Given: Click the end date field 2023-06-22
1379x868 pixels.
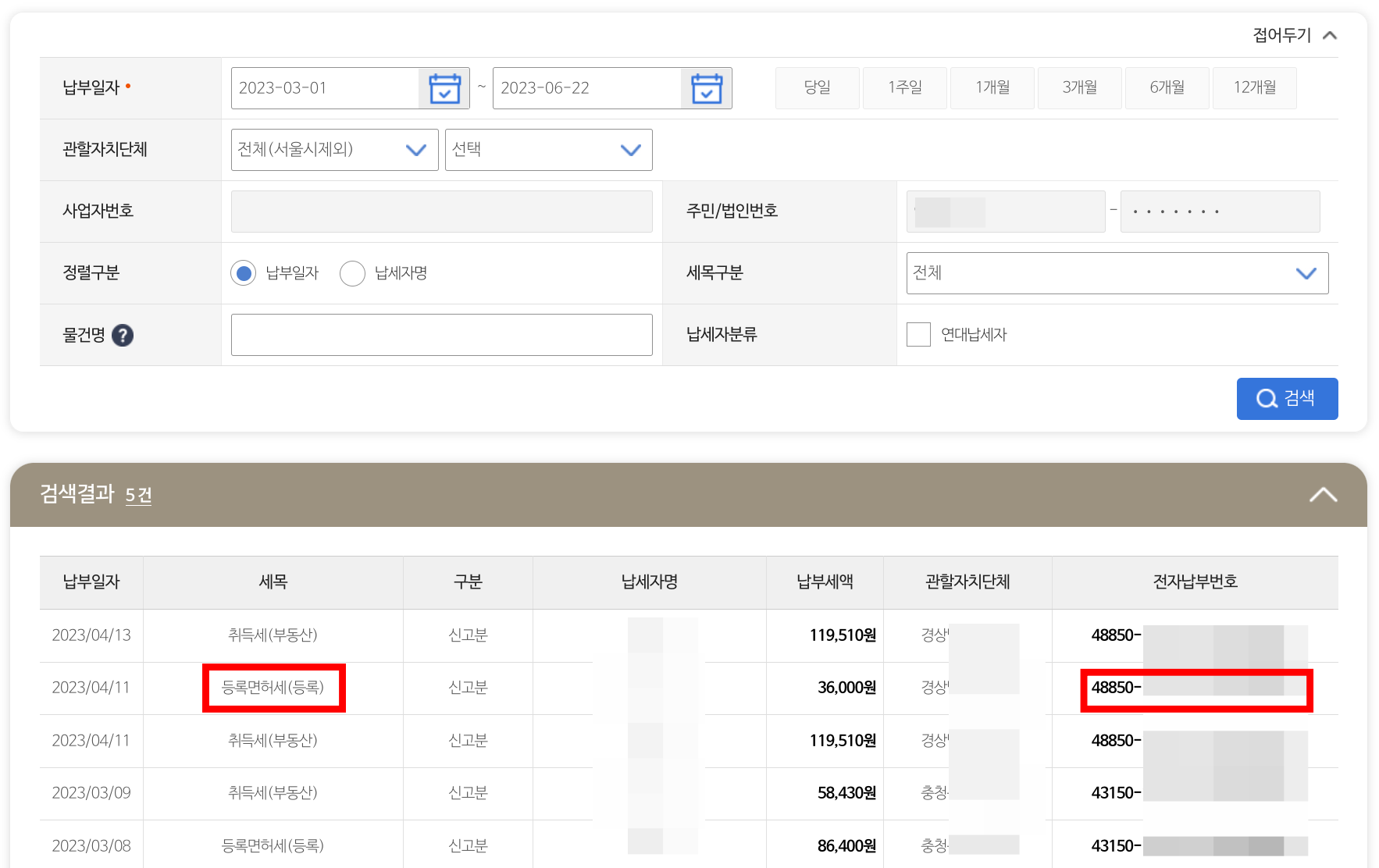Looking at the screenshot, I should pyautogui.click(x=587, y=88).
